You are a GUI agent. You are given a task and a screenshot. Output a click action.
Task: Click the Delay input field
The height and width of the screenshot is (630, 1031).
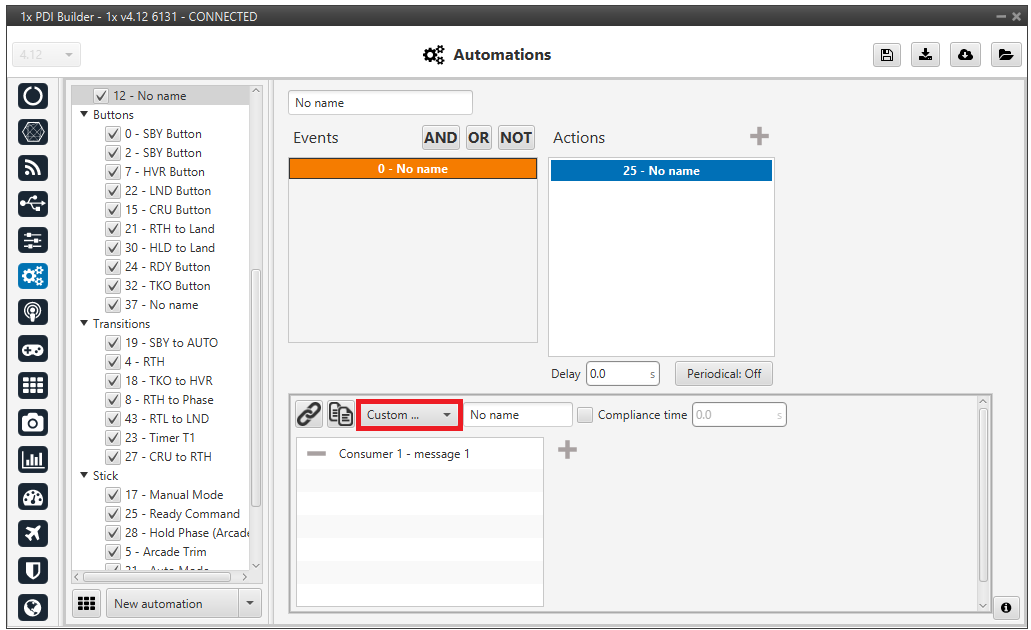pos(617,374)
